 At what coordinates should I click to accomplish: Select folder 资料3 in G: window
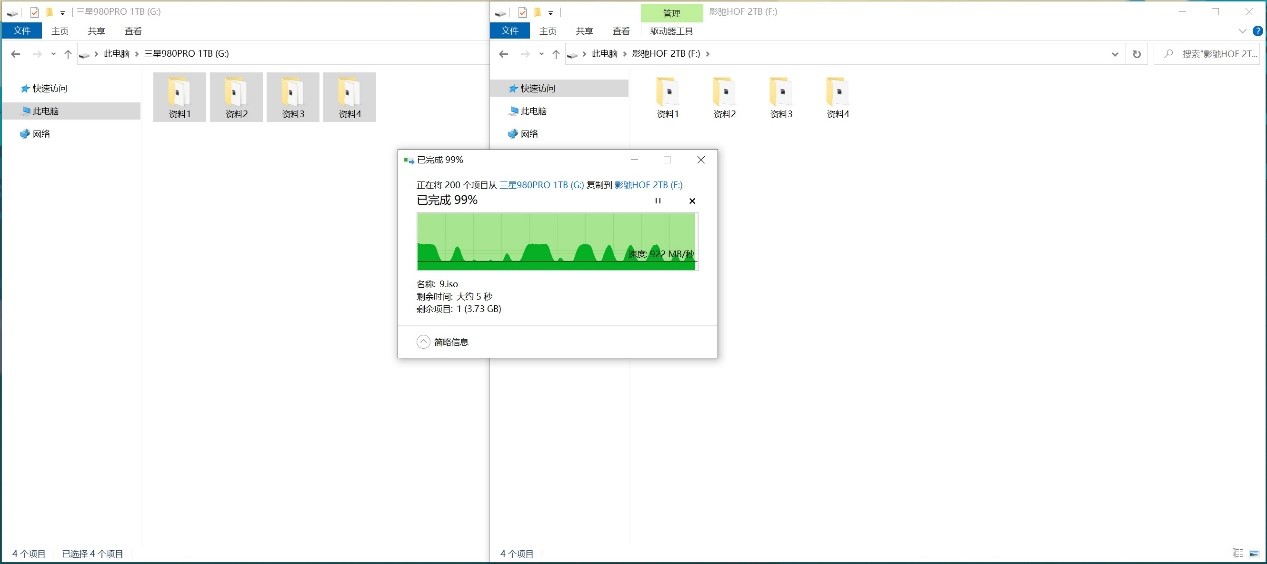pyautogui.click(x=293, y=97)
